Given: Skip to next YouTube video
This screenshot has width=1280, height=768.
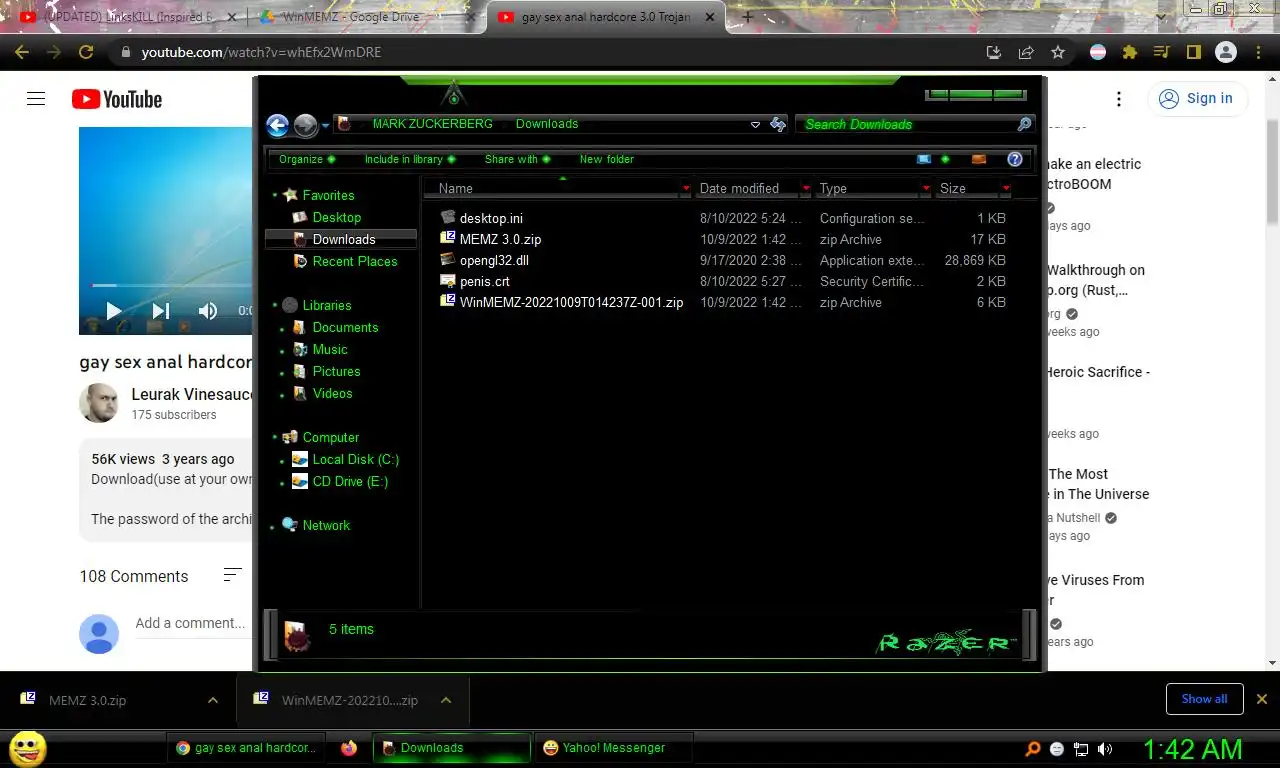Looking at the screenshot, I should coord(160,311).
